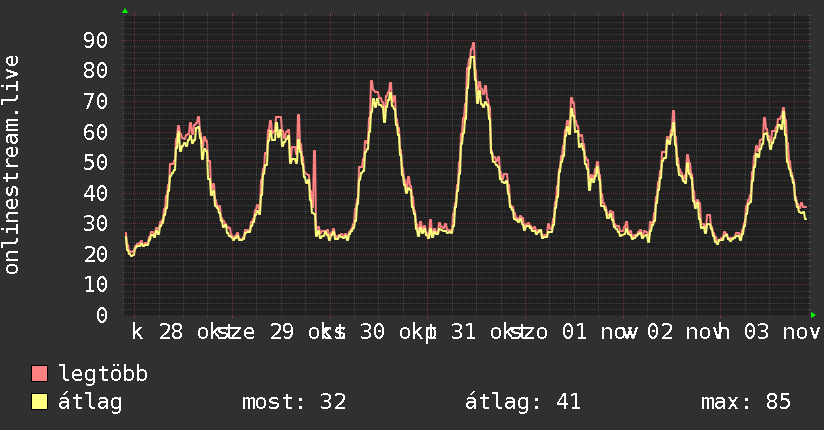Click the pink legtöbb legend swatch

[x=39, y=373]
